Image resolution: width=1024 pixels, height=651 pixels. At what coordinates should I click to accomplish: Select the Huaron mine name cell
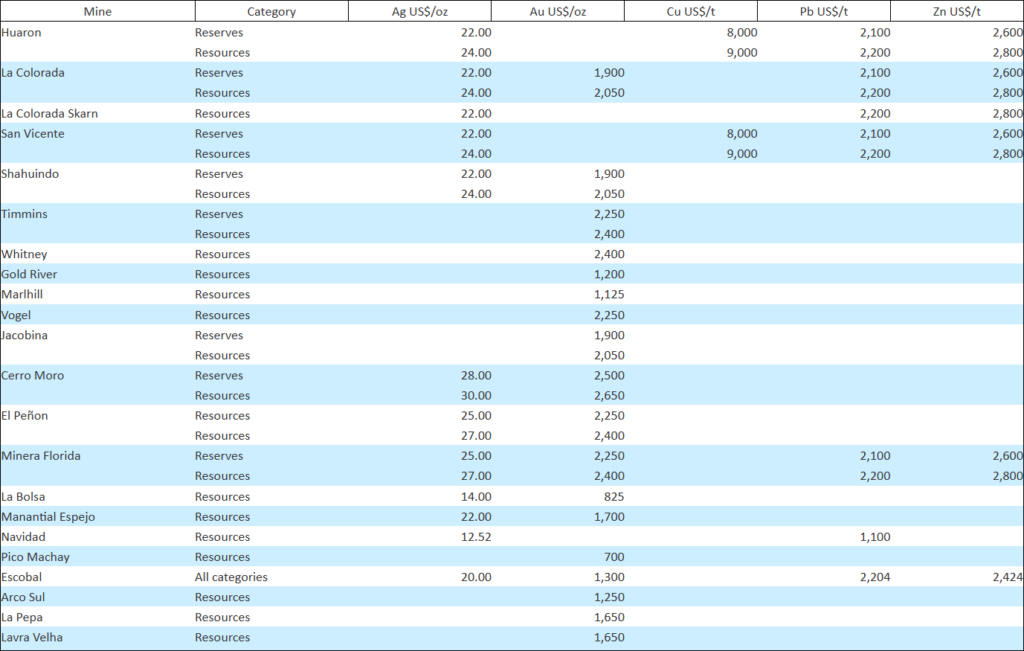(x=22, y=33)
